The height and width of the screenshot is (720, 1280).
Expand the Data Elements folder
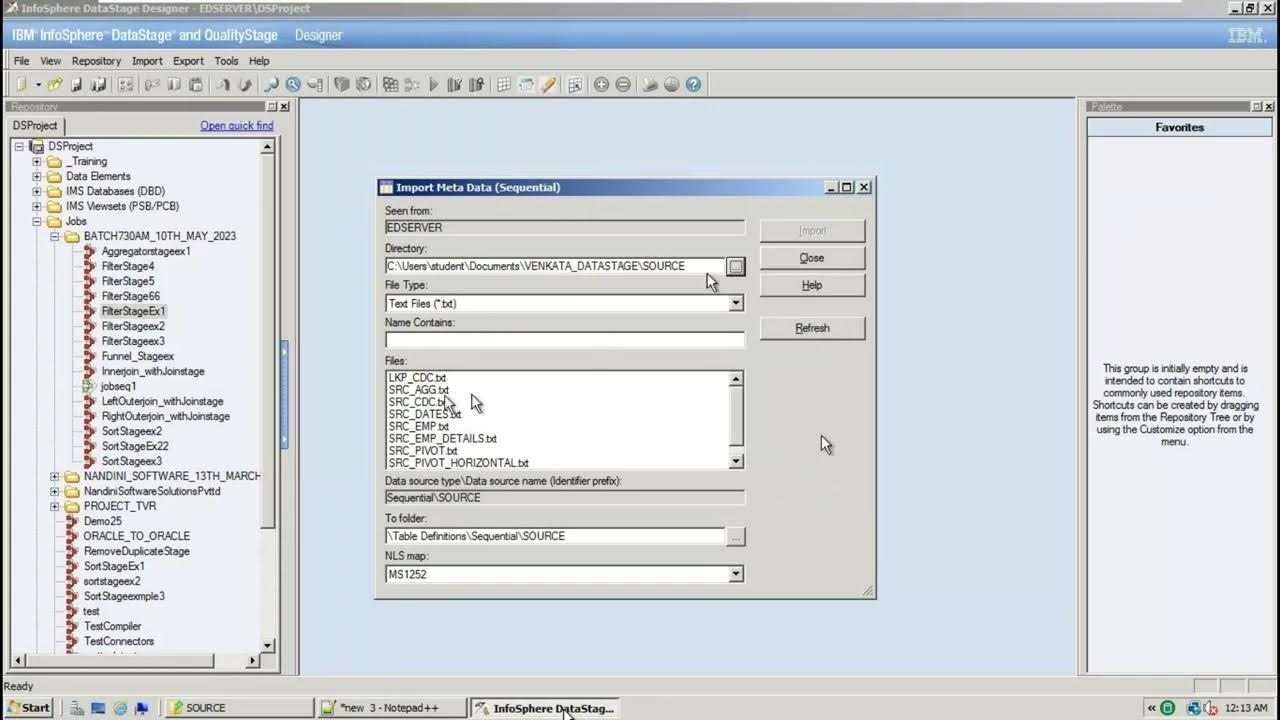pos(37,176)
